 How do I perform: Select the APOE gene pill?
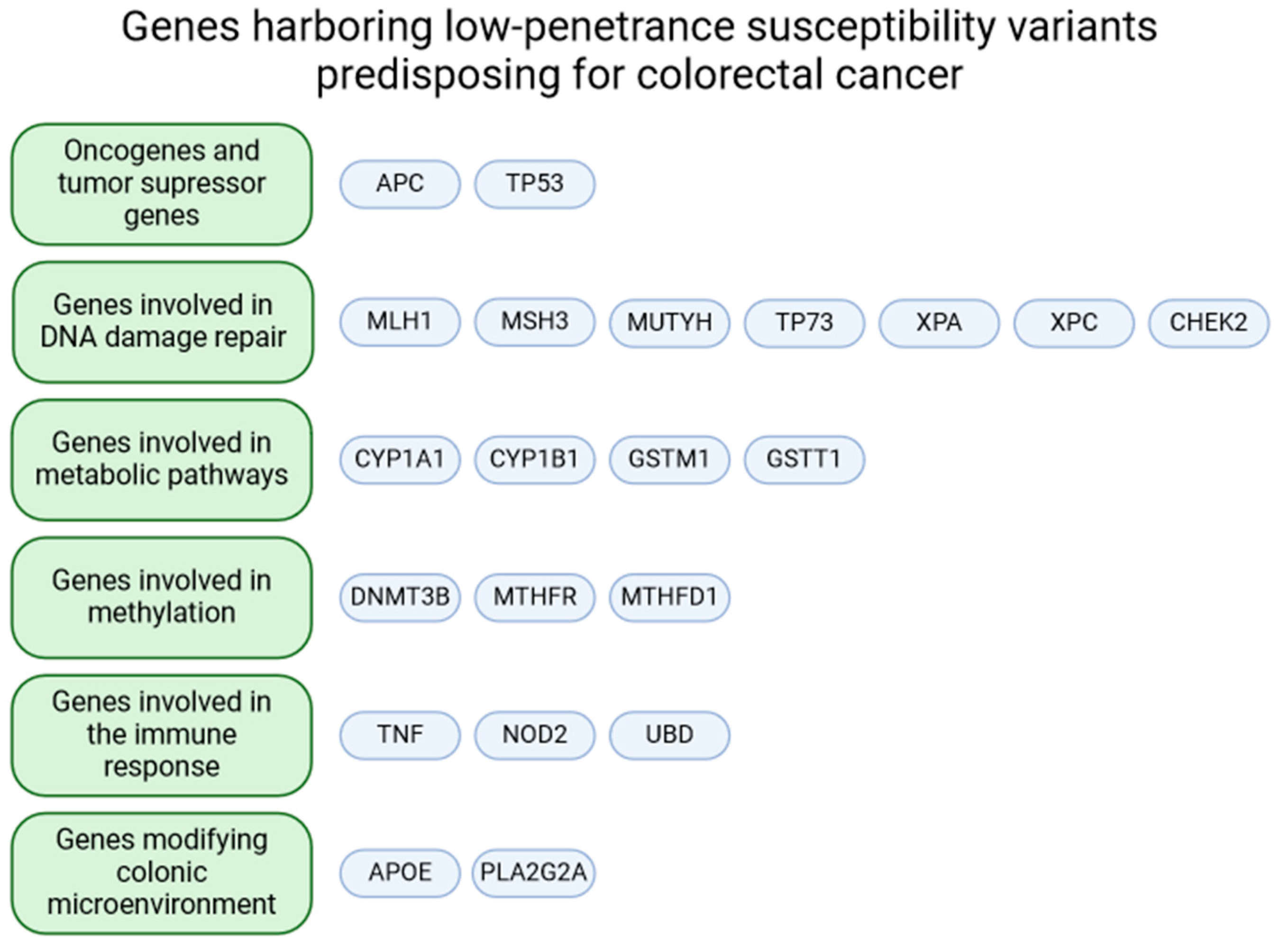click(x=400, y=872)
